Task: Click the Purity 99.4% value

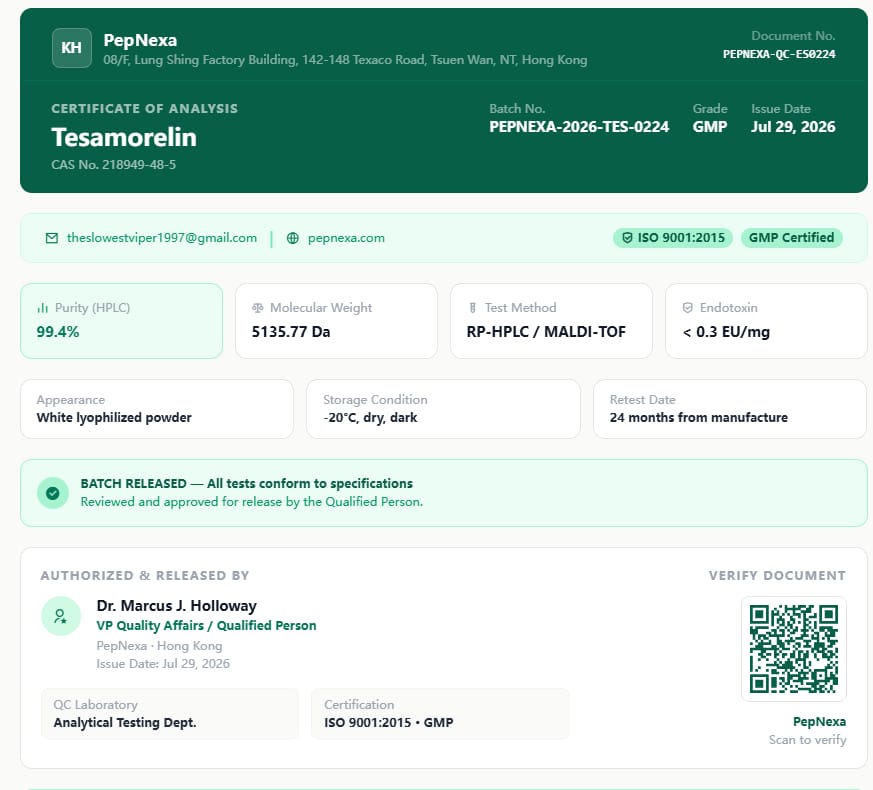Action: 58,332
